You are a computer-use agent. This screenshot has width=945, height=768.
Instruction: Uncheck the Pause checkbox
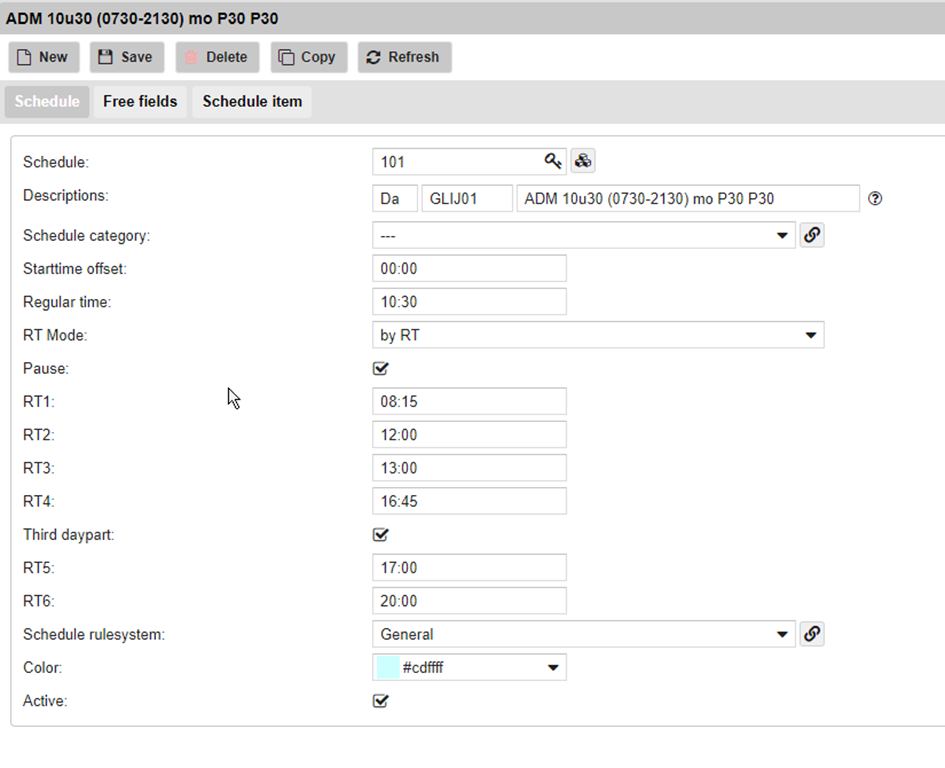pyautogui.click(x=380, y=369)
